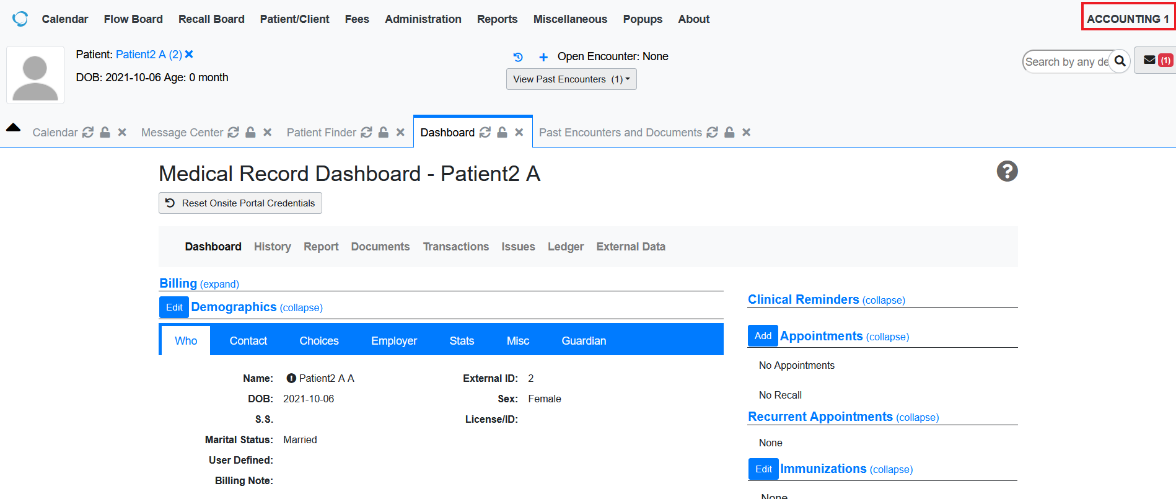Screen dimensions: 1176x499
Task: Lock the Calendar tab
Action: click(106, 133)
